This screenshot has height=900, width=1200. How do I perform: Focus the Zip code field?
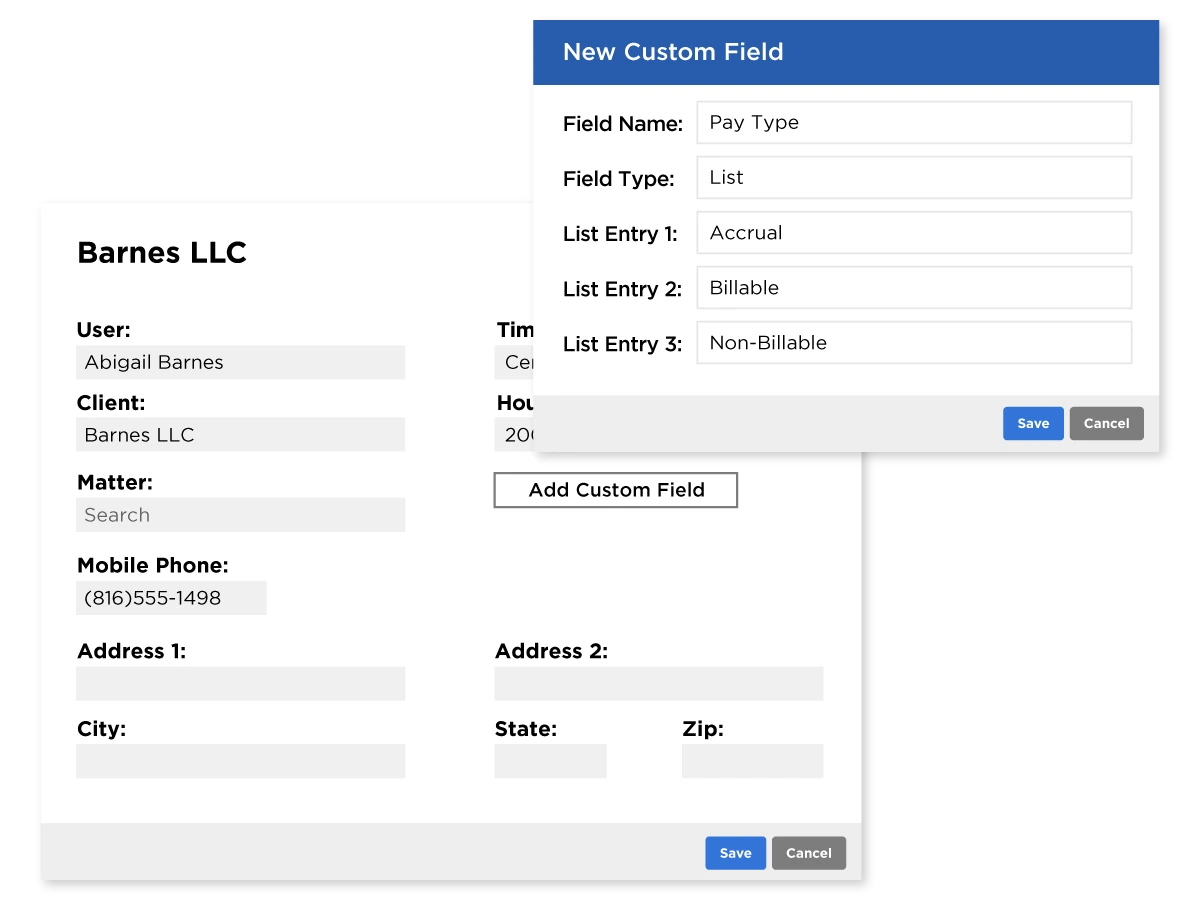pyautogui.click(x=752, y=761)
